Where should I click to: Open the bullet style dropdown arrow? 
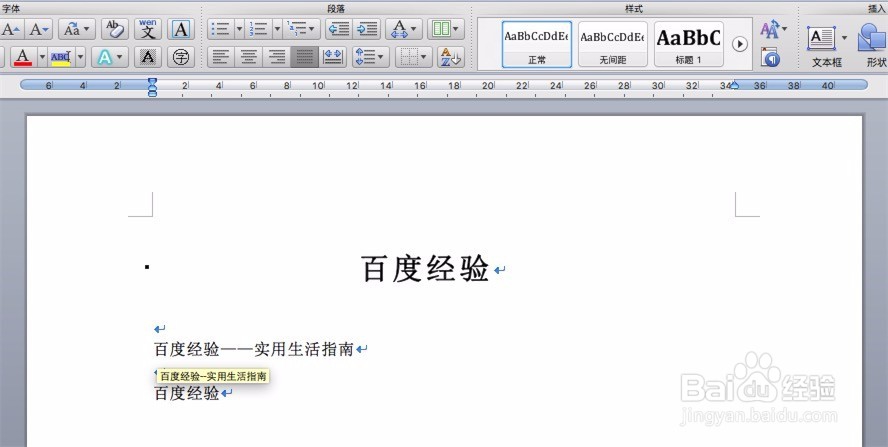(x=239, y=29)
